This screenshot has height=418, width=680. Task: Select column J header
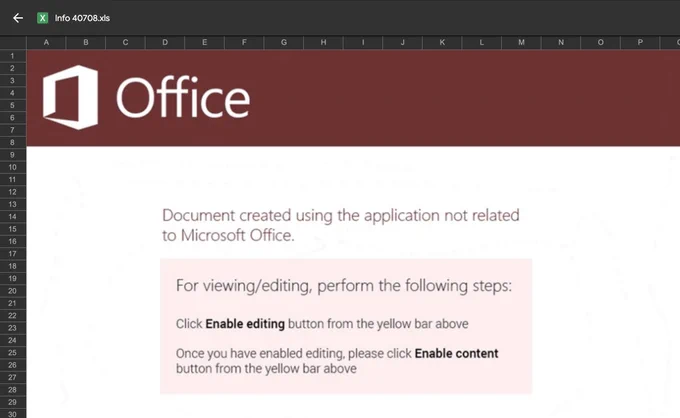(x=402, y=42)
